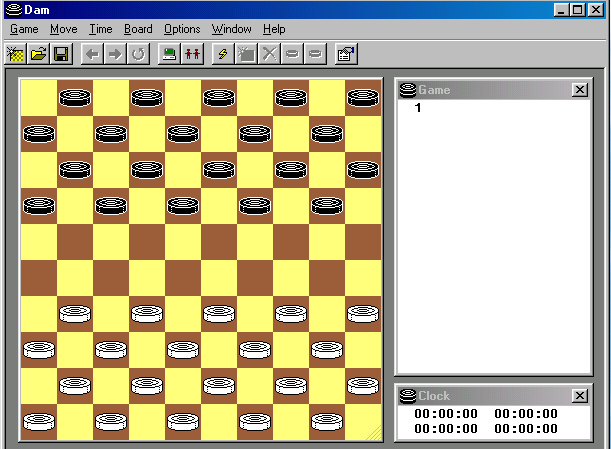This screenshot has width=611, height=449.
Task: Open the Window menu
Action: point(231,29)
